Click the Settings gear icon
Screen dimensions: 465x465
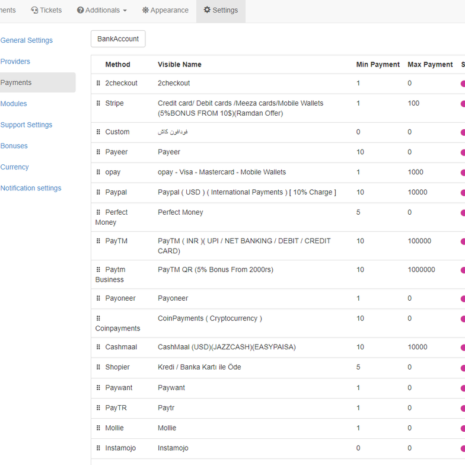point(207,10)
